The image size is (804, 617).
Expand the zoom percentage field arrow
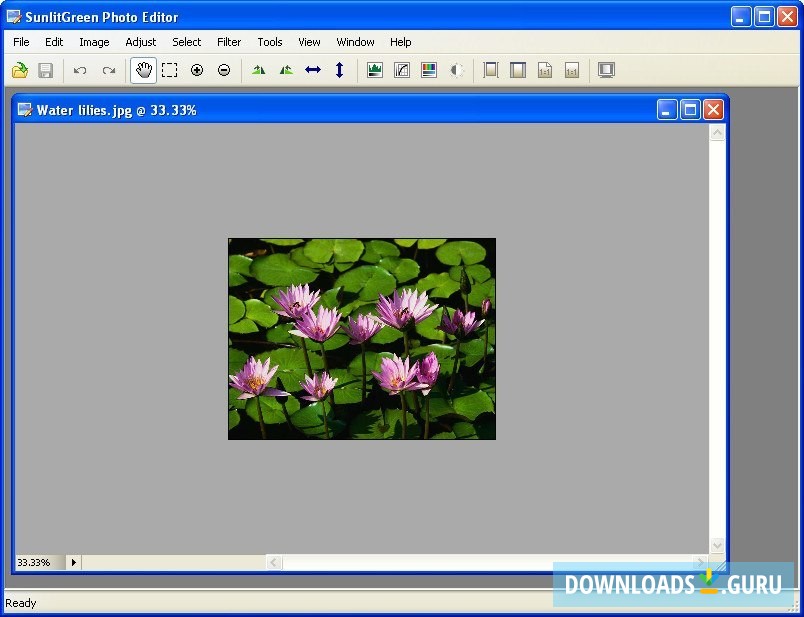click(73, 562)
